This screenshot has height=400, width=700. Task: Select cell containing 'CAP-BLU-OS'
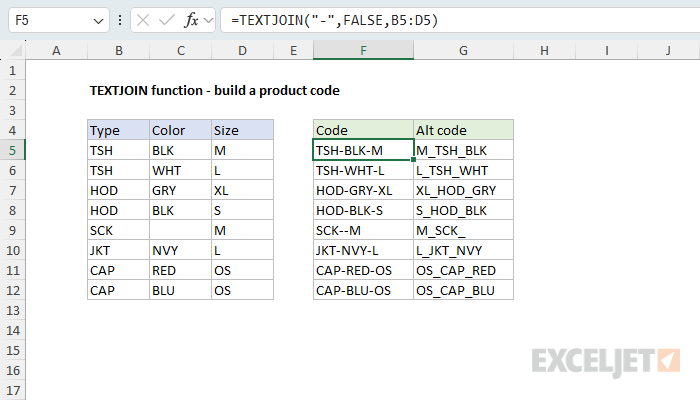pos(363,290)
